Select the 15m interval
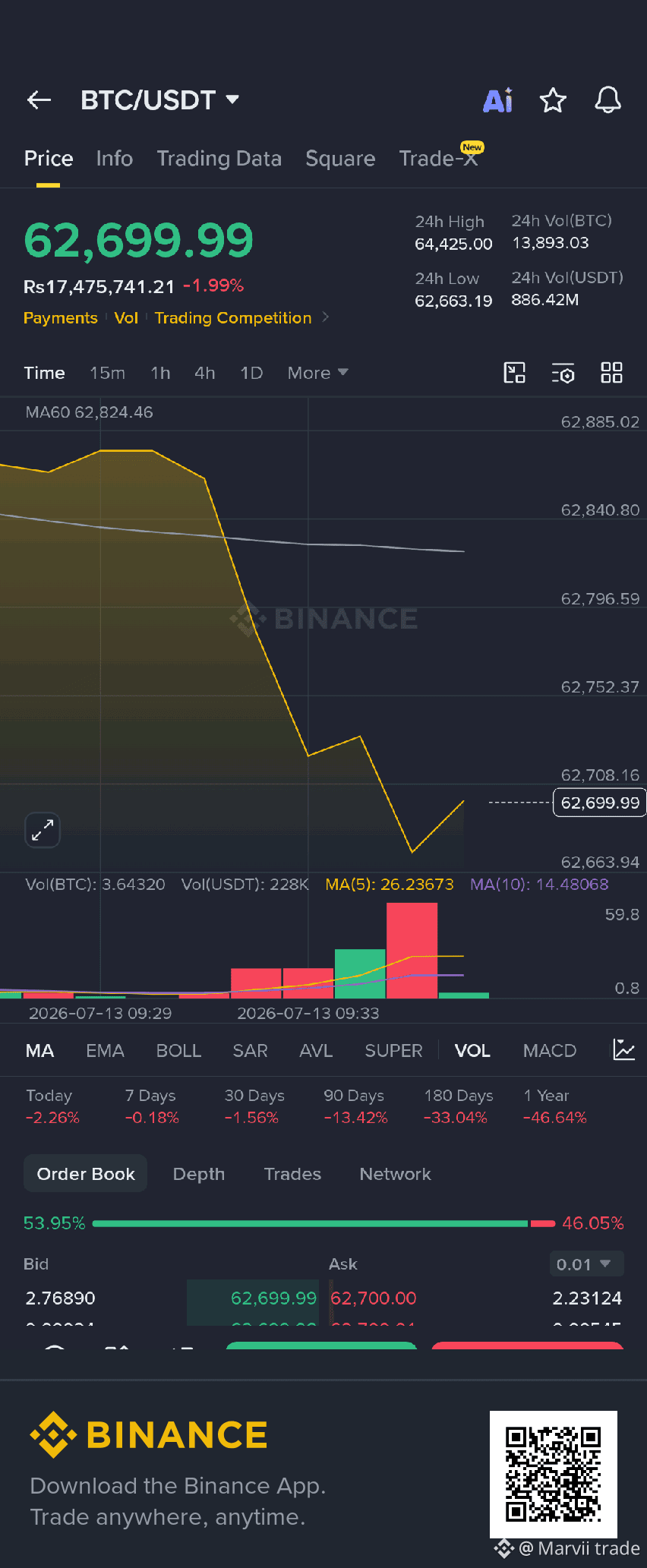This screenshot has width=647, height=1568. pyautogui.click(x=107, y=373)
